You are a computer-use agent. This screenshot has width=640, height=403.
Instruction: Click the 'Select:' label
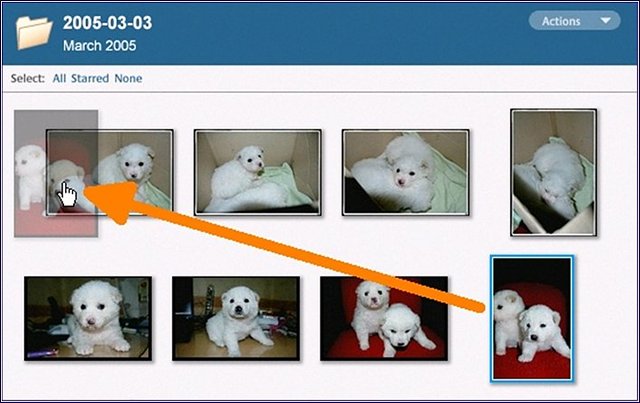[x=27, y=78]
